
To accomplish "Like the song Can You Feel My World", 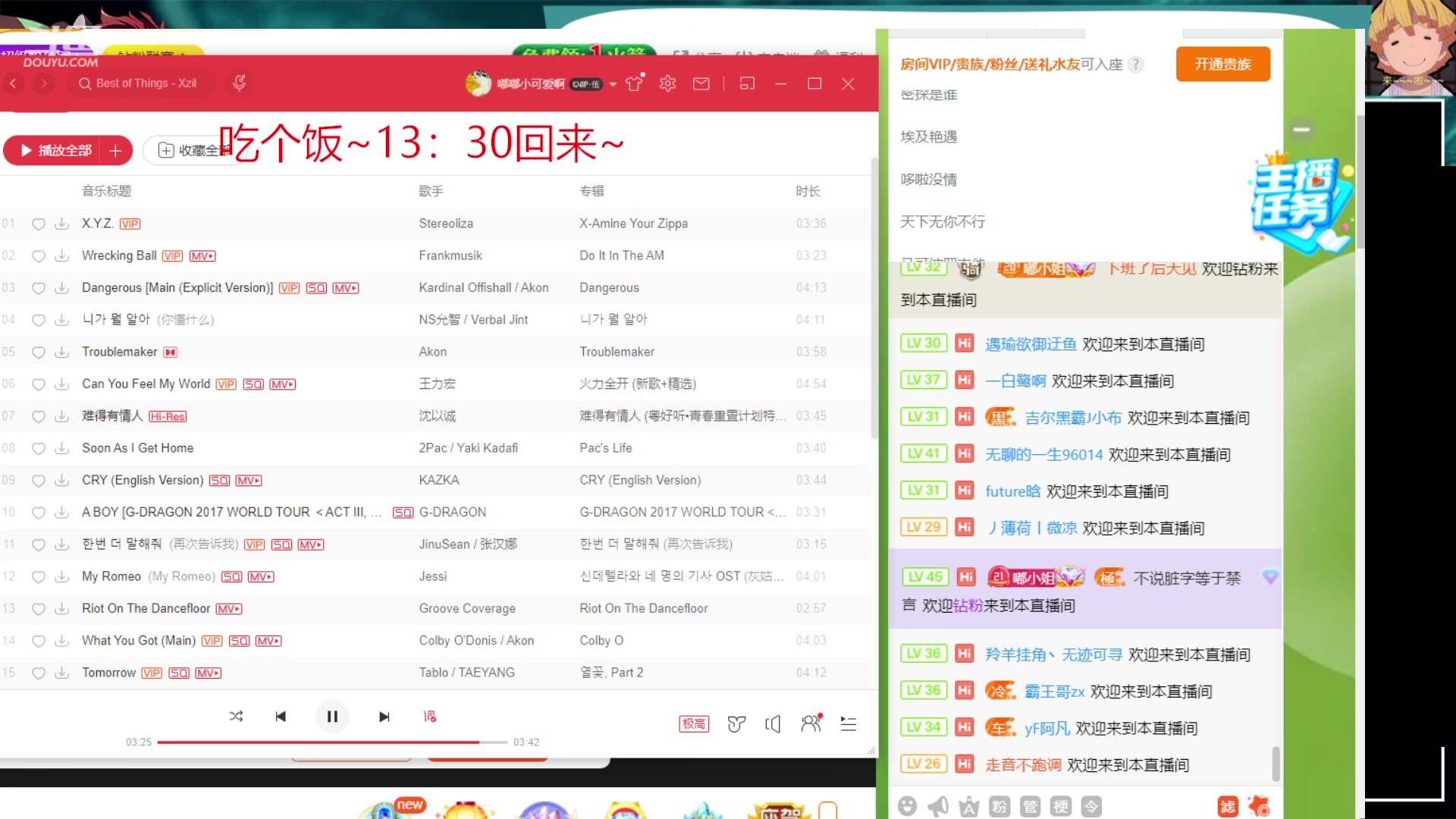I will (39, 384).
